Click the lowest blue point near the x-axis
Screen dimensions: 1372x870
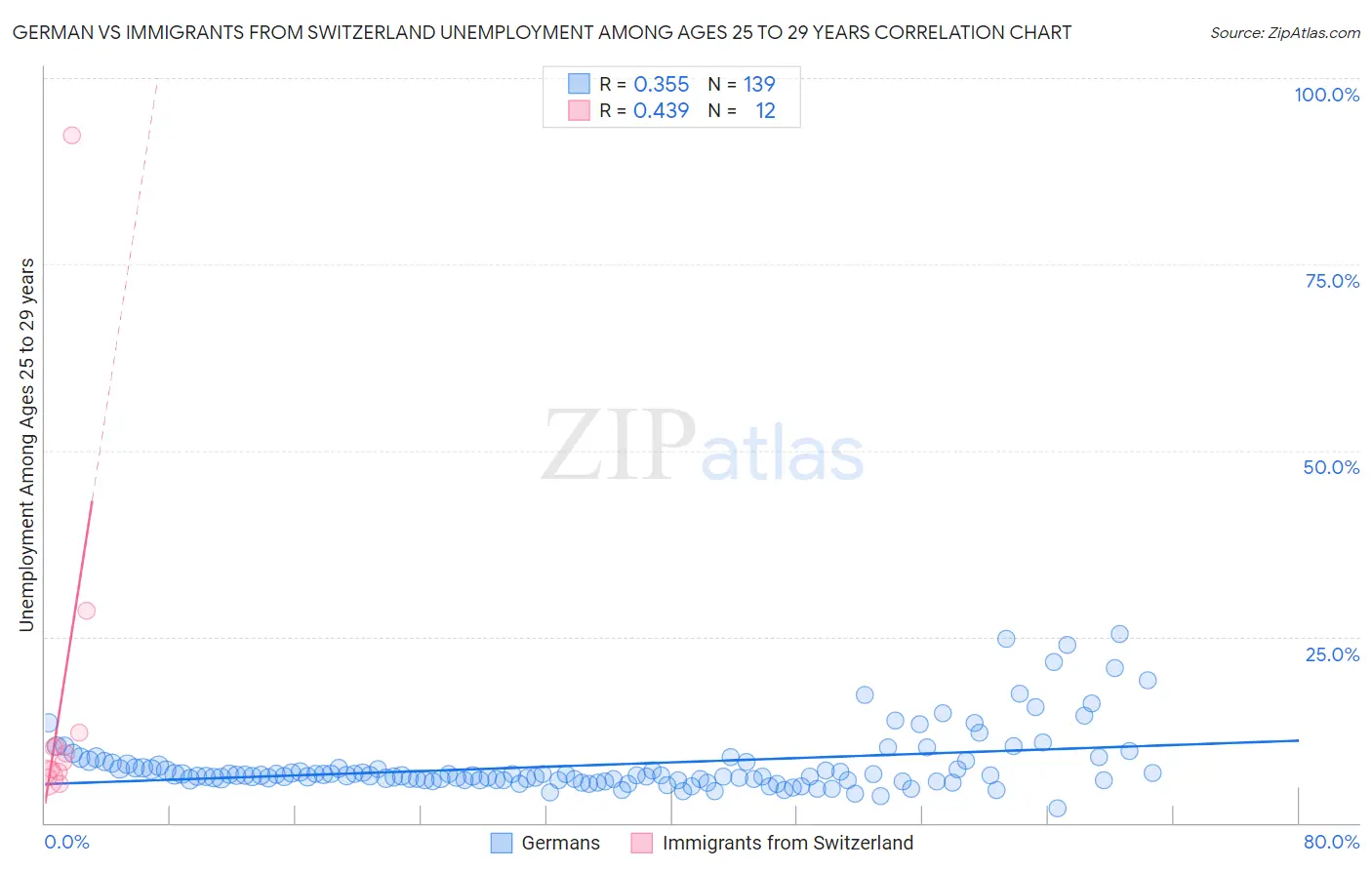click(x=1057, y=809)
